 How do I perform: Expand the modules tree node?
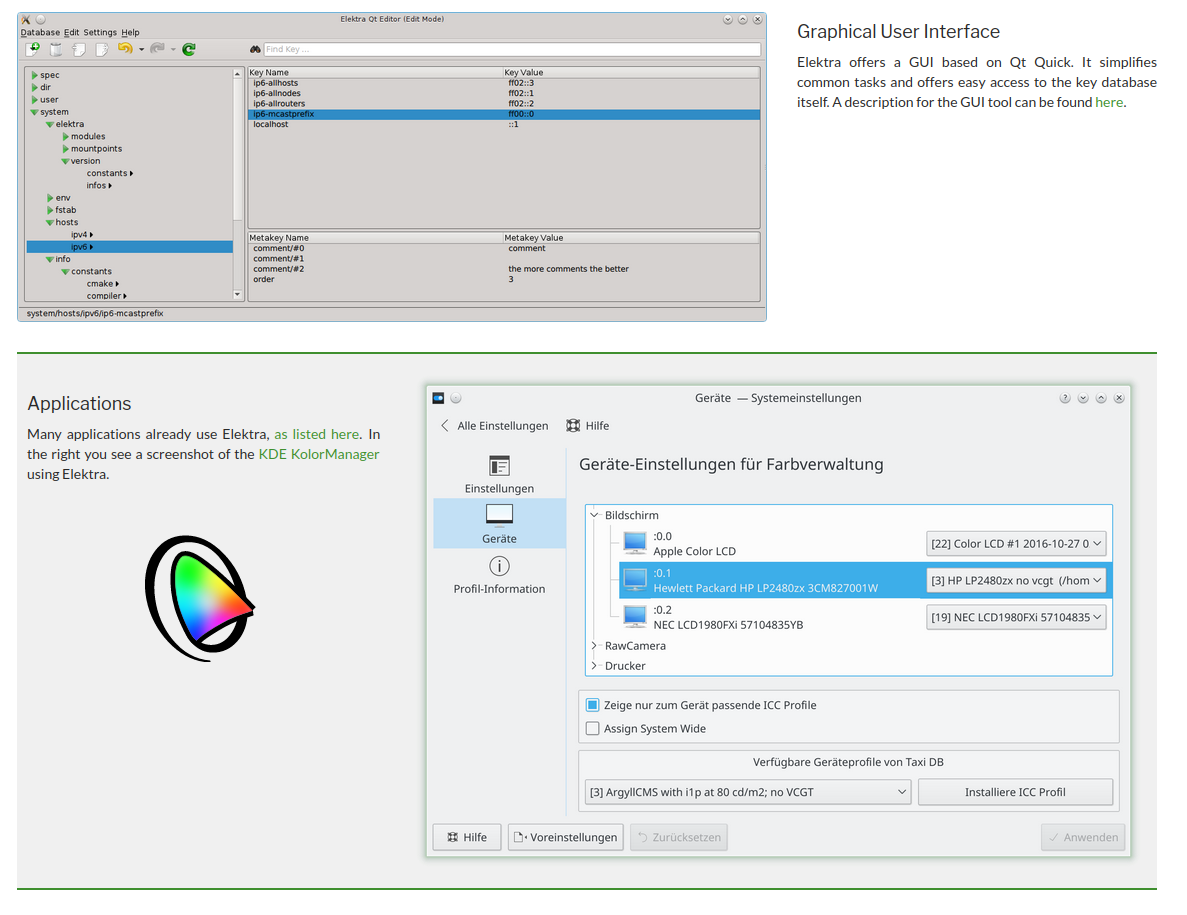66,136
